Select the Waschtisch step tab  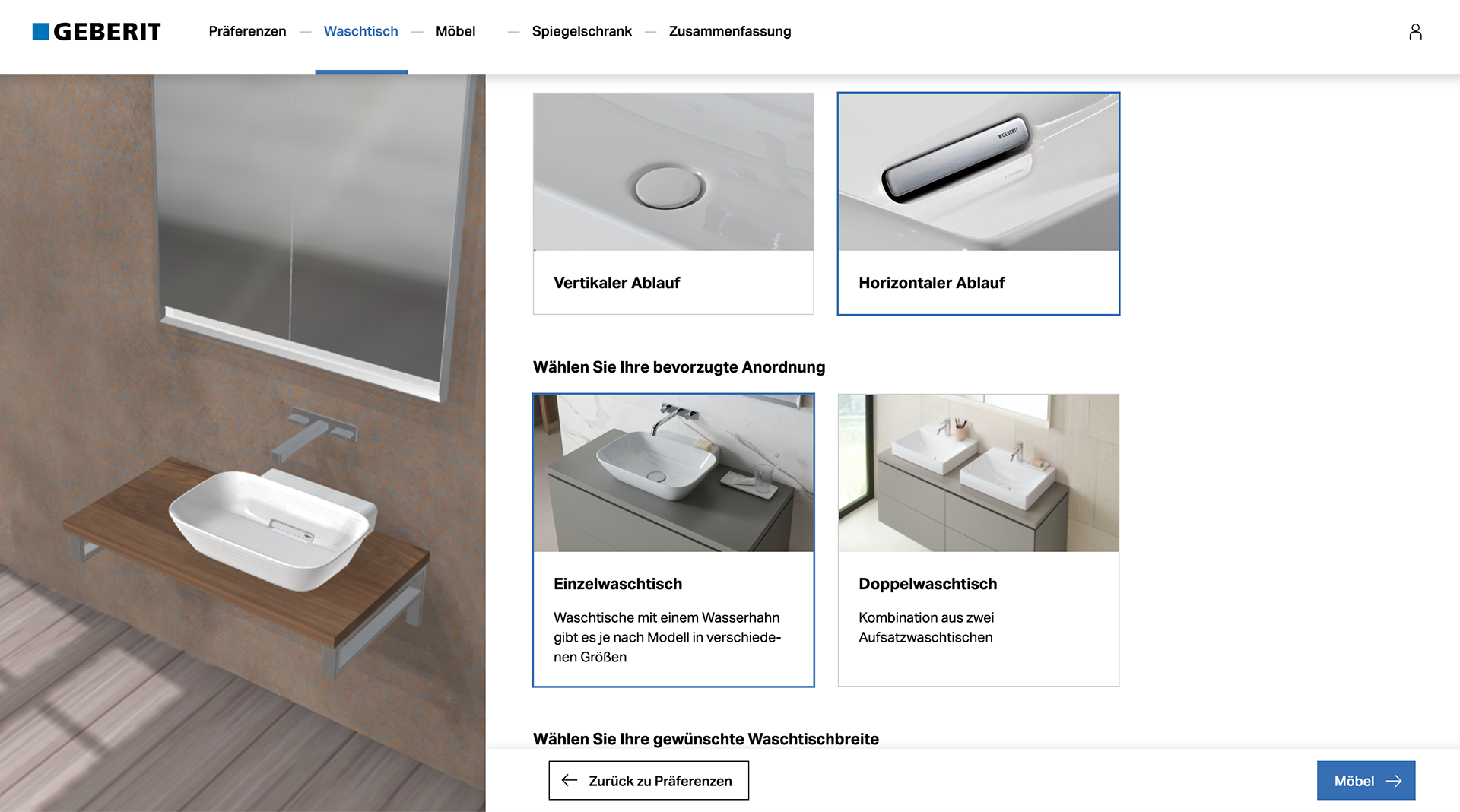click(x=360, y=31)
